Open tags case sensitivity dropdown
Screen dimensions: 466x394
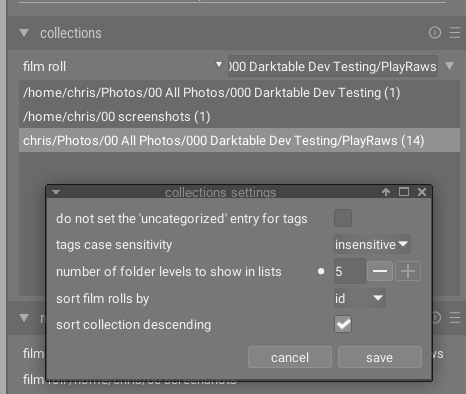[372, 244]
